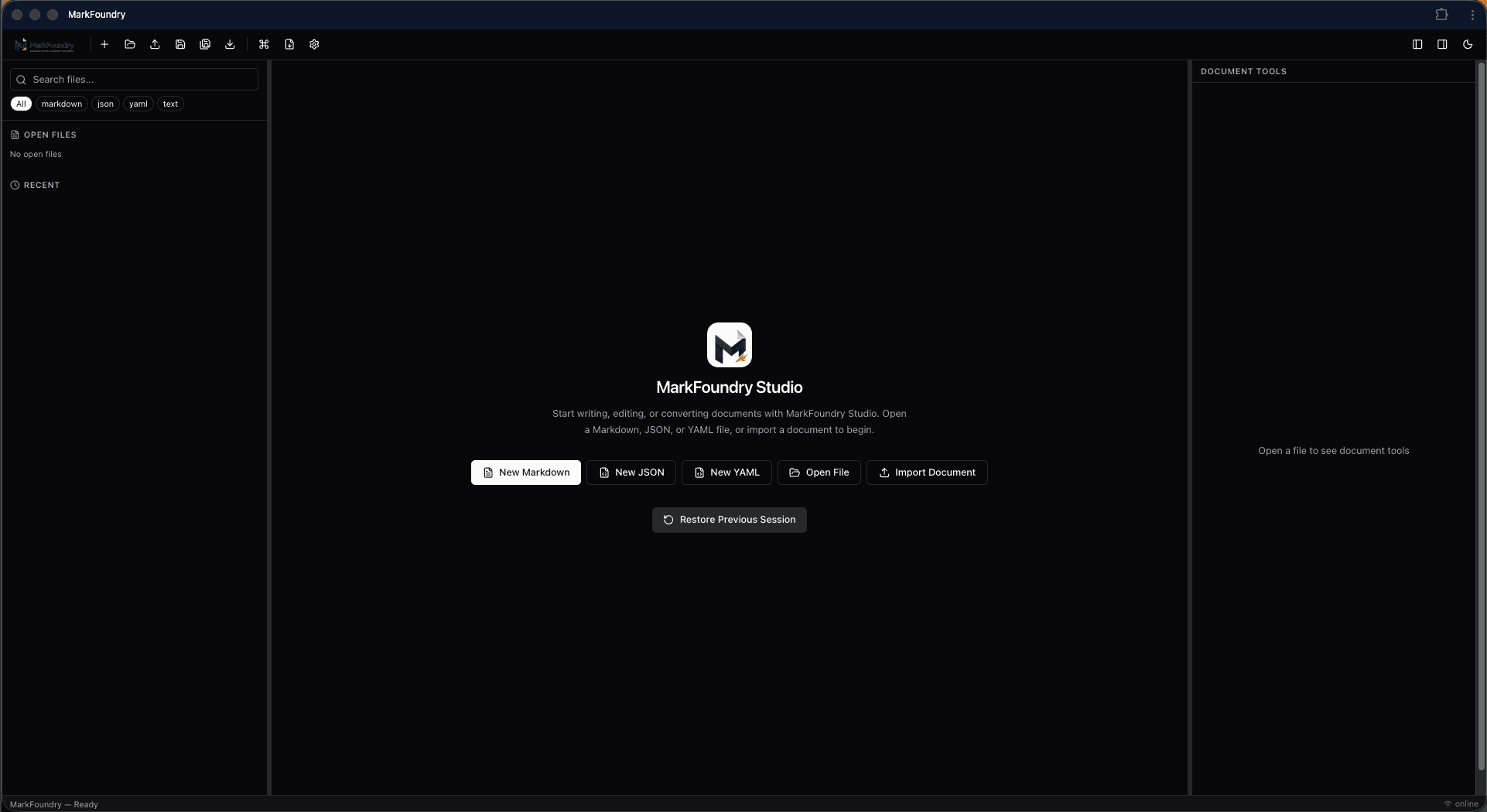The image size is (1487, 812).
Task: Switch theme with the moon icon
Action: point(1468,45)
